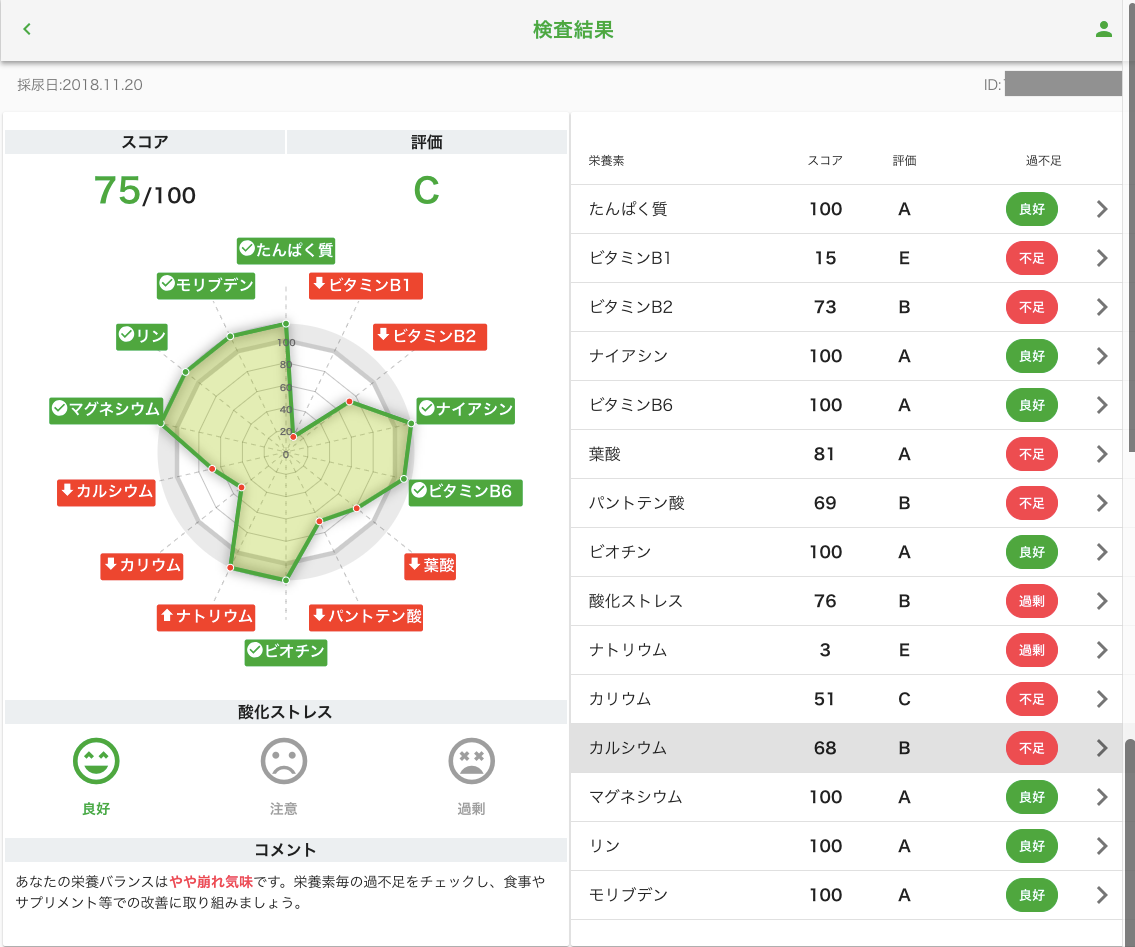Click the back arrow icon in header
1135x947 pixels.
click(x=27, y=30)
